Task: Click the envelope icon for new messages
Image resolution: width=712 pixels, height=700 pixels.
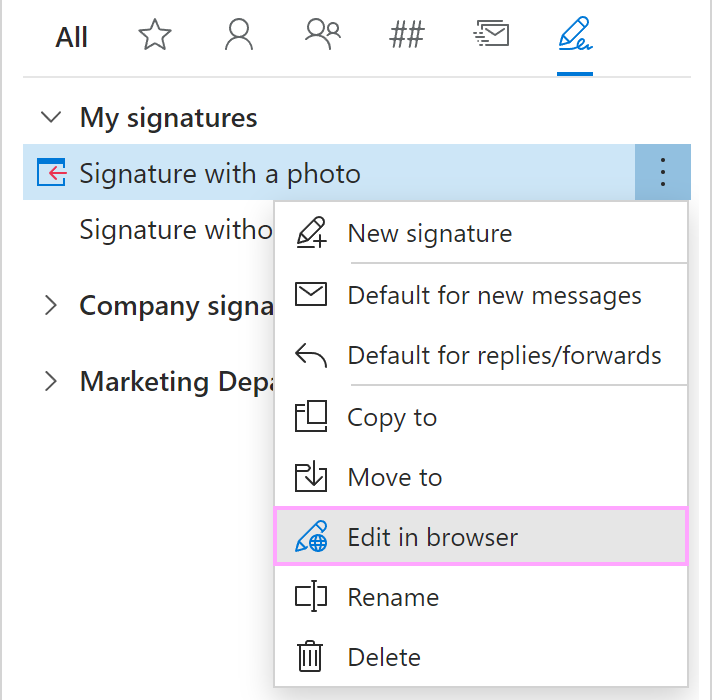Action: tap(311, 294)
